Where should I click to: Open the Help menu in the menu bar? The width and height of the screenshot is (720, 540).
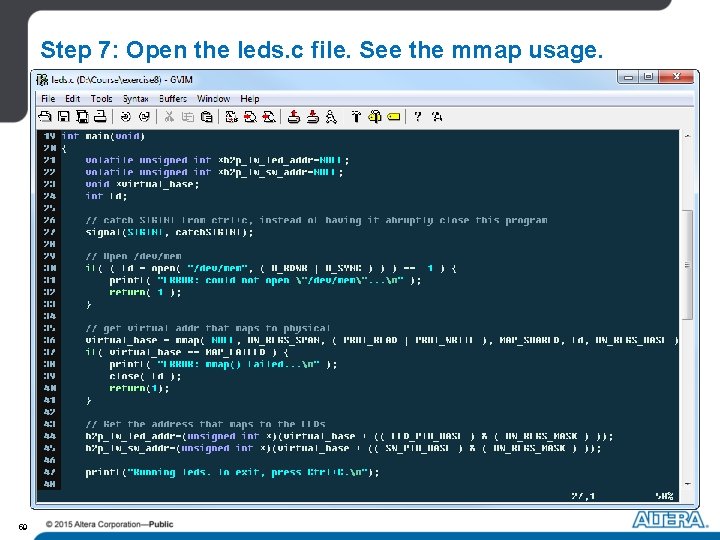tap(250, 99)
